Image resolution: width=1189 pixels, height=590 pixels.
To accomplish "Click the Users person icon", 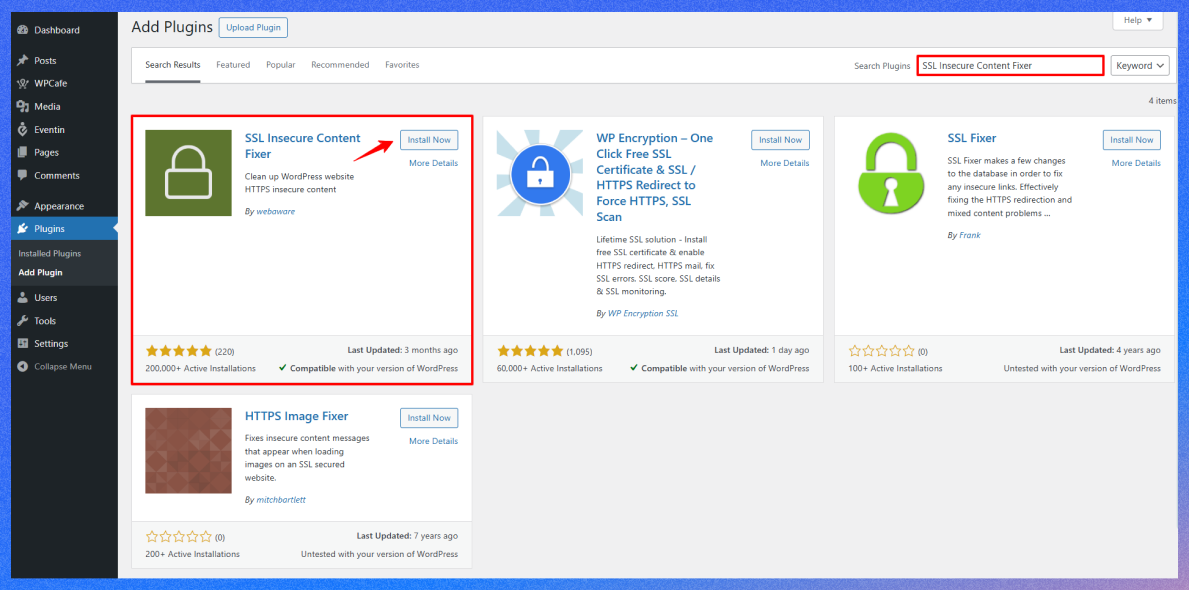I will (x=23, y=298).
